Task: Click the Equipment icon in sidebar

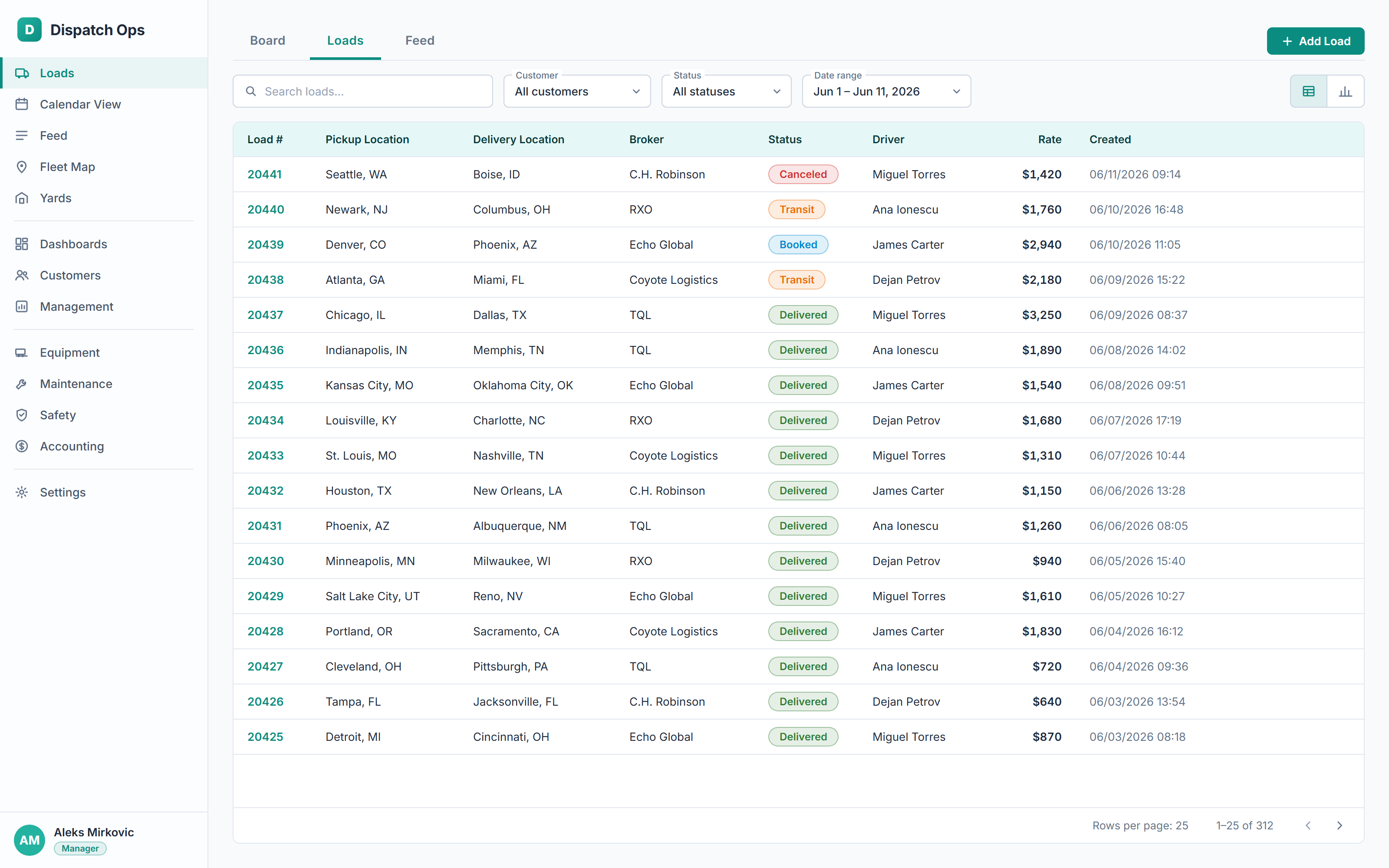Action: (x=22, y=352)
